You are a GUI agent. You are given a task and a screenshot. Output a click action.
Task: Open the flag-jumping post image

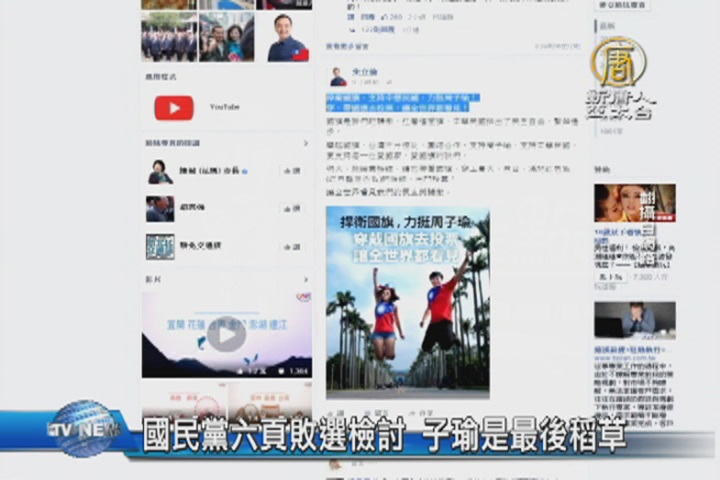click(x=407, y=297)
